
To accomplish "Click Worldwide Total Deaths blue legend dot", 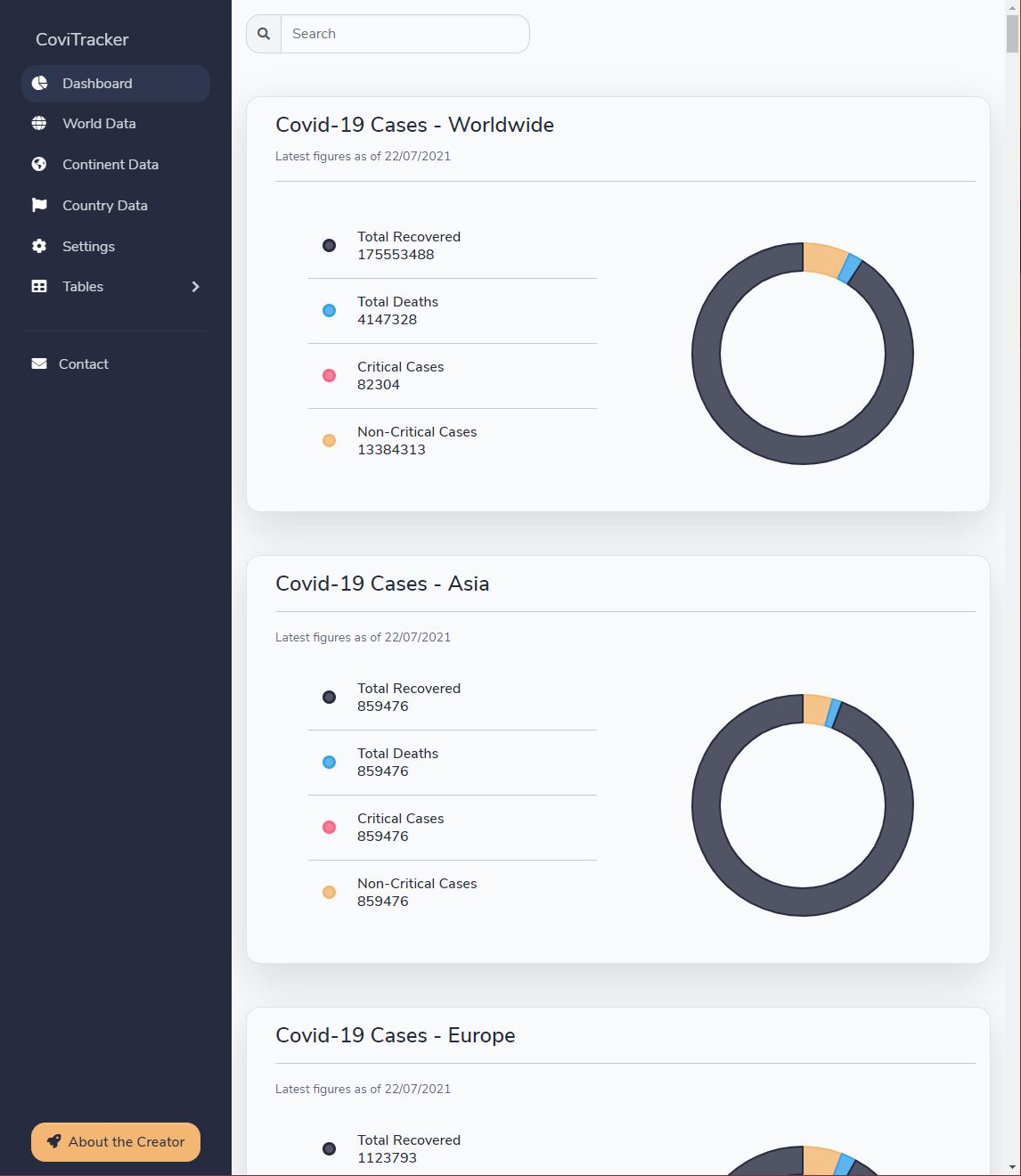I will [x=329, y=310].
